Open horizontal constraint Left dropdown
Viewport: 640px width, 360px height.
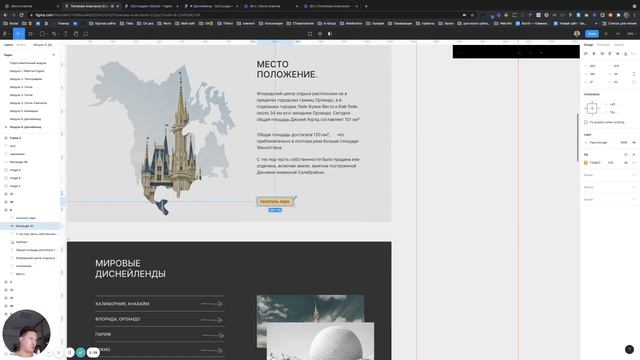(x=612, y=104)
